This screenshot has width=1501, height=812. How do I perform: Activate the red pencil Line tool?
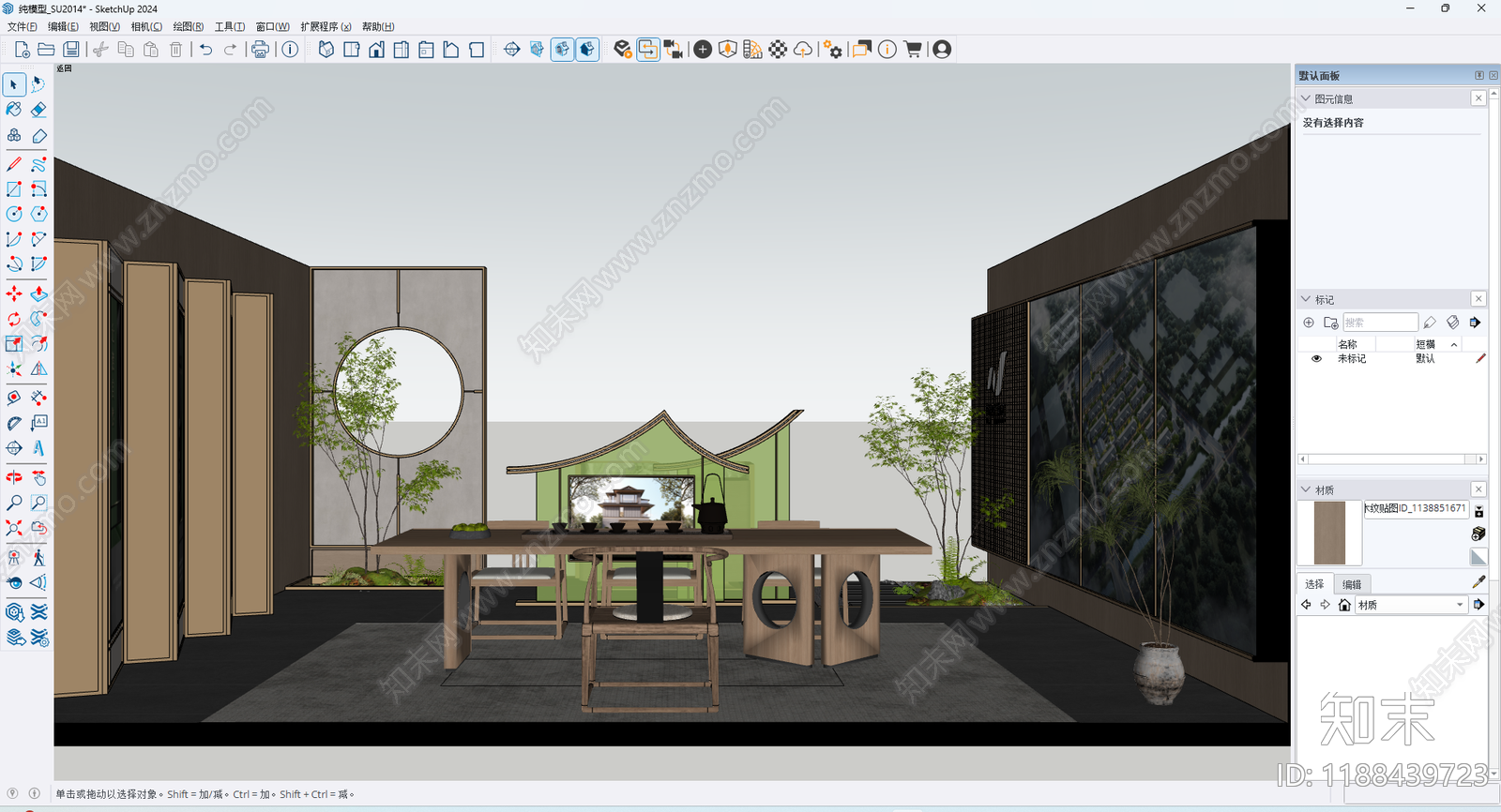point(14,164)
